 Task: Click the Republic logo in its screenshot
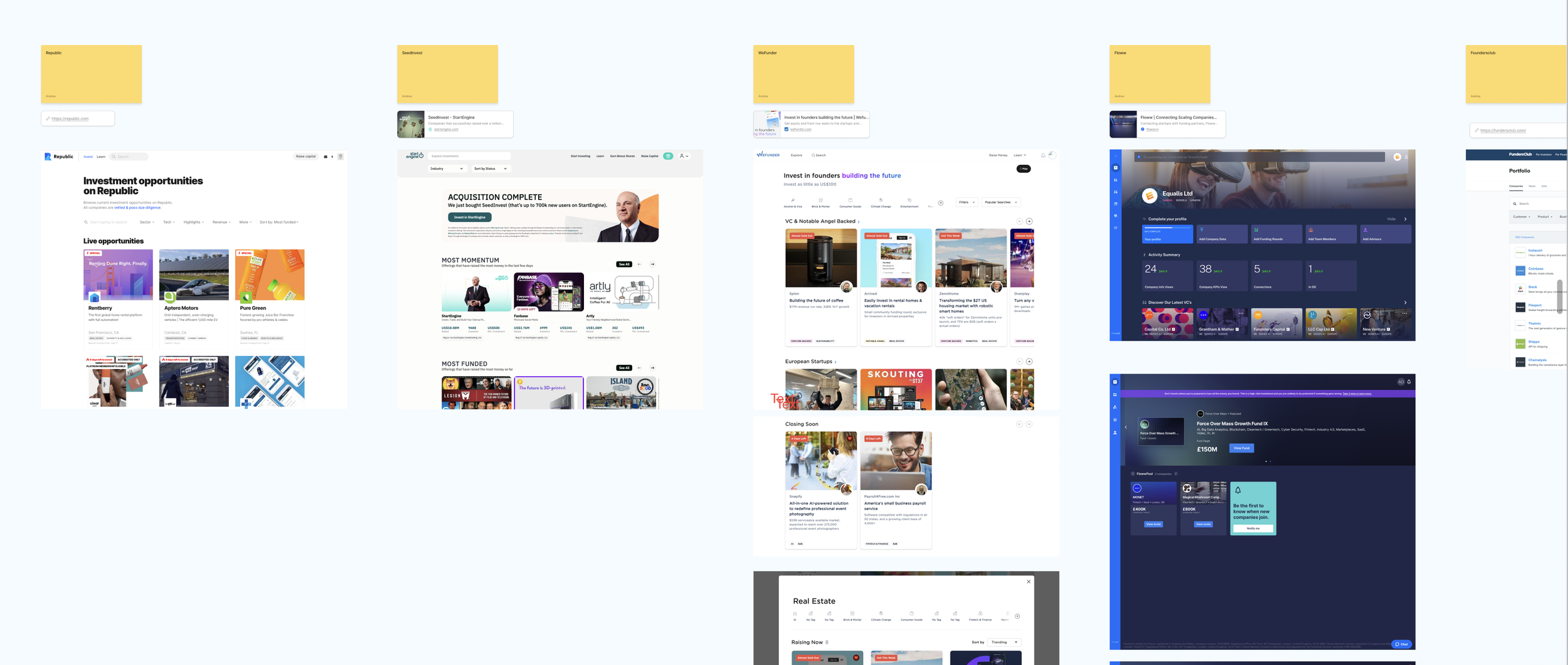pos(59,157)
